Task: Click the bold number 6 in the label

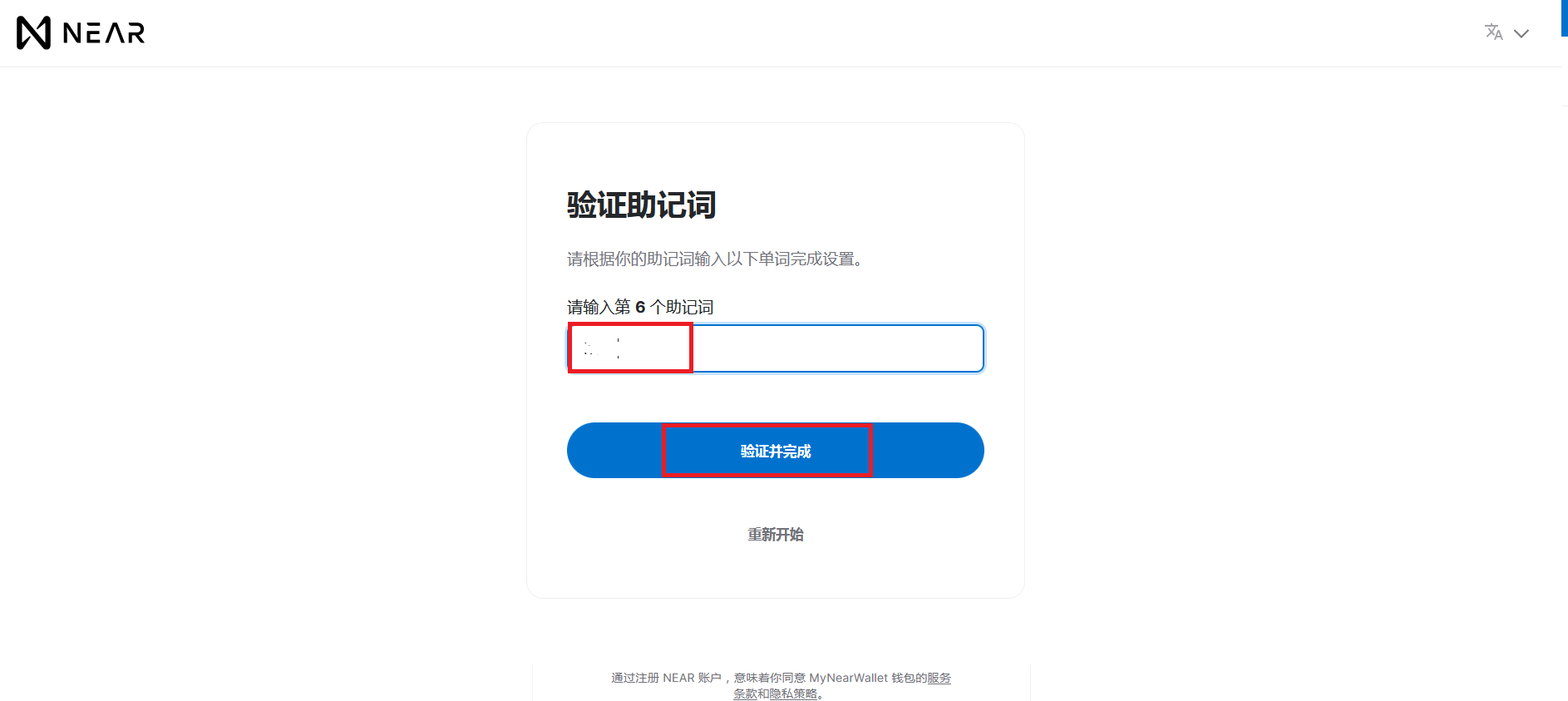Action: pyautogui.click(x=640, y=307)
